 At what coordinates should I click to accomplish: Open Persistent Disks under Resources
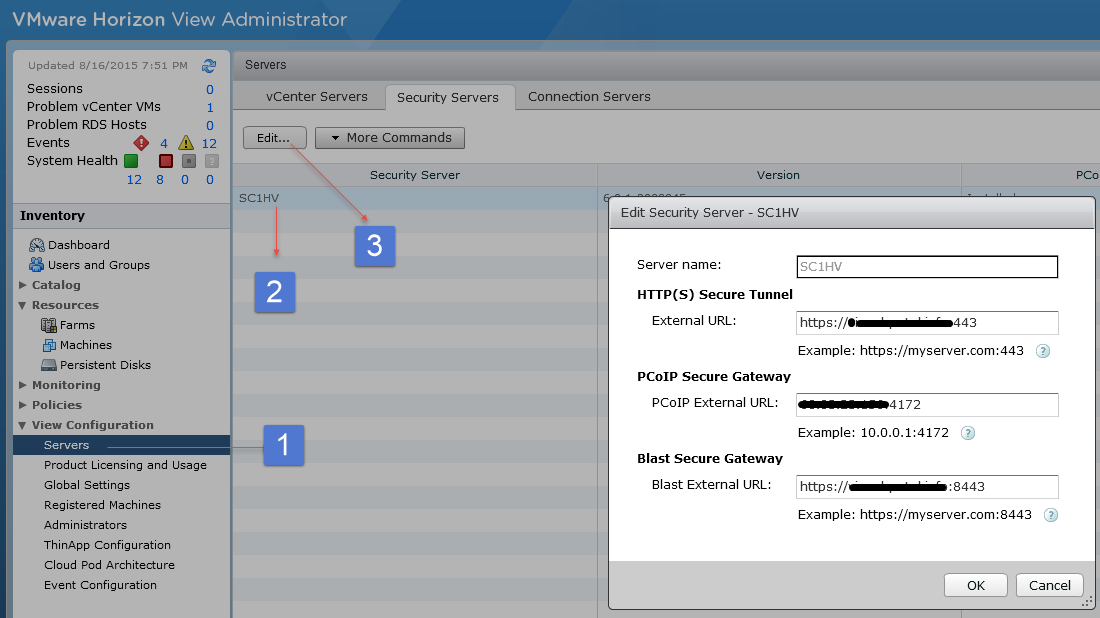[105, 365]
